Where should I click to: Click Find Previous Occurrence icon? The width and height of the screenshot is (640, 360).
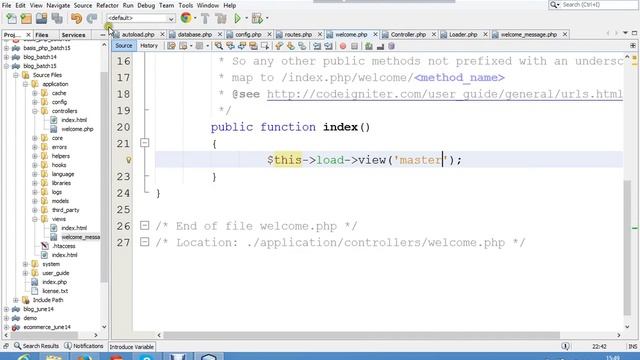[x=230, y=46]
